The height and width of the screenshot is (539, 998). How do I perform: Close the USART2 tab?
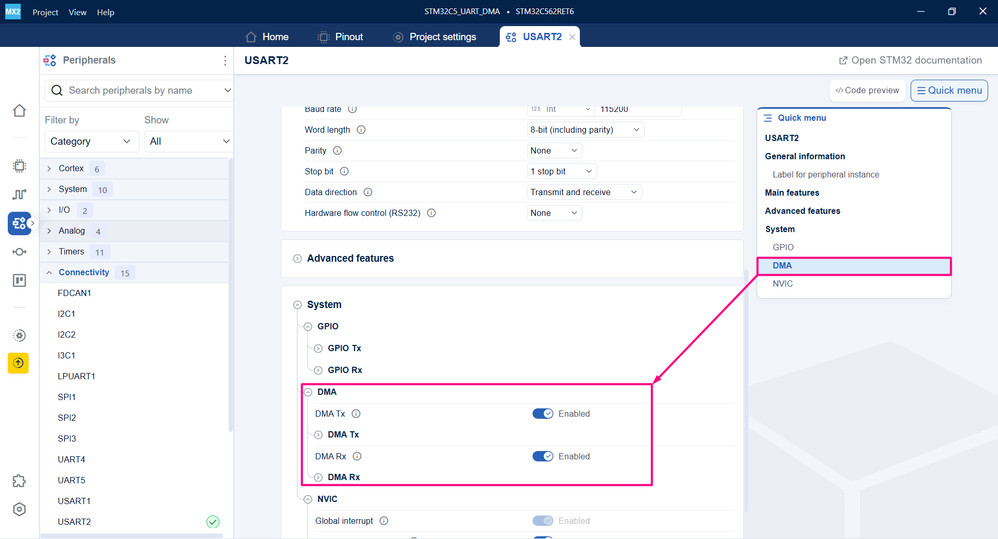tap(572, 37)
